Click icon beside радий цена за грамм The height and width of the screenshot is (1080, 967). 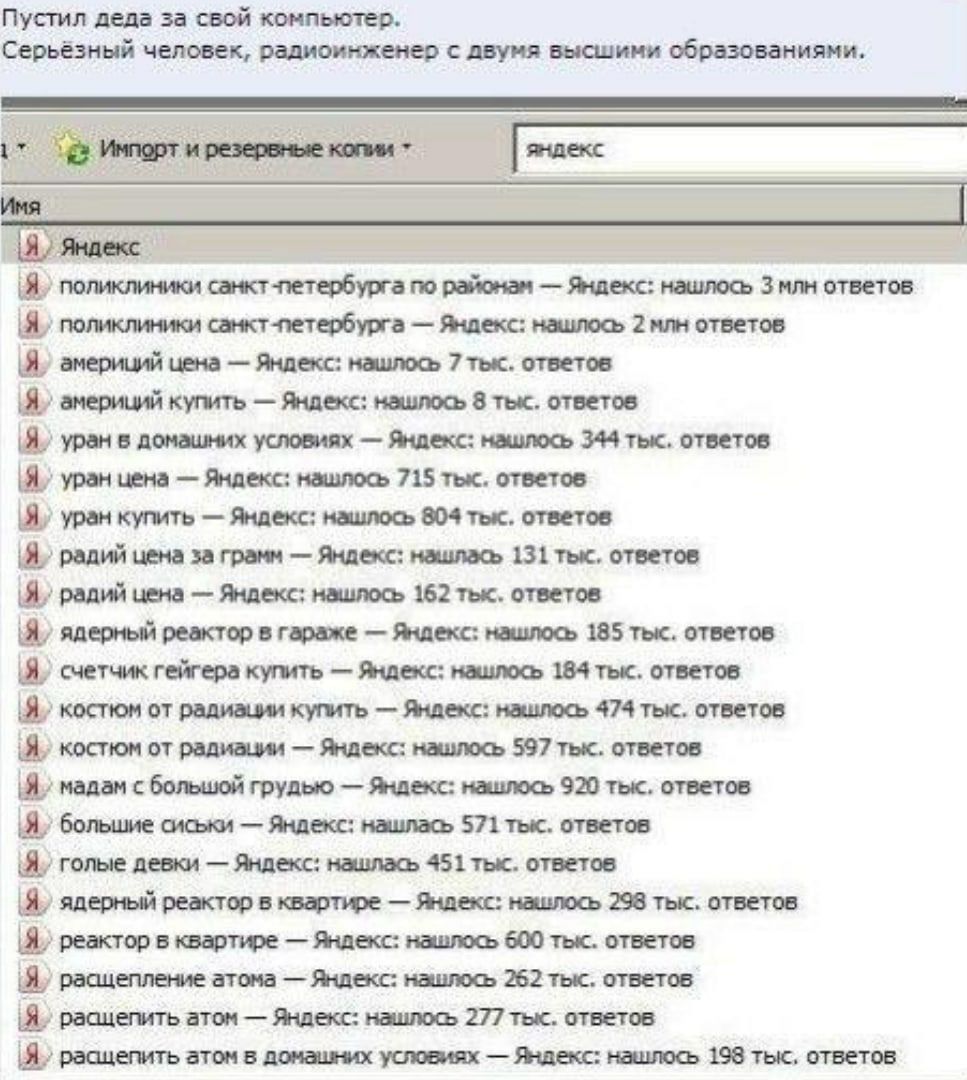tap(33, 555)
